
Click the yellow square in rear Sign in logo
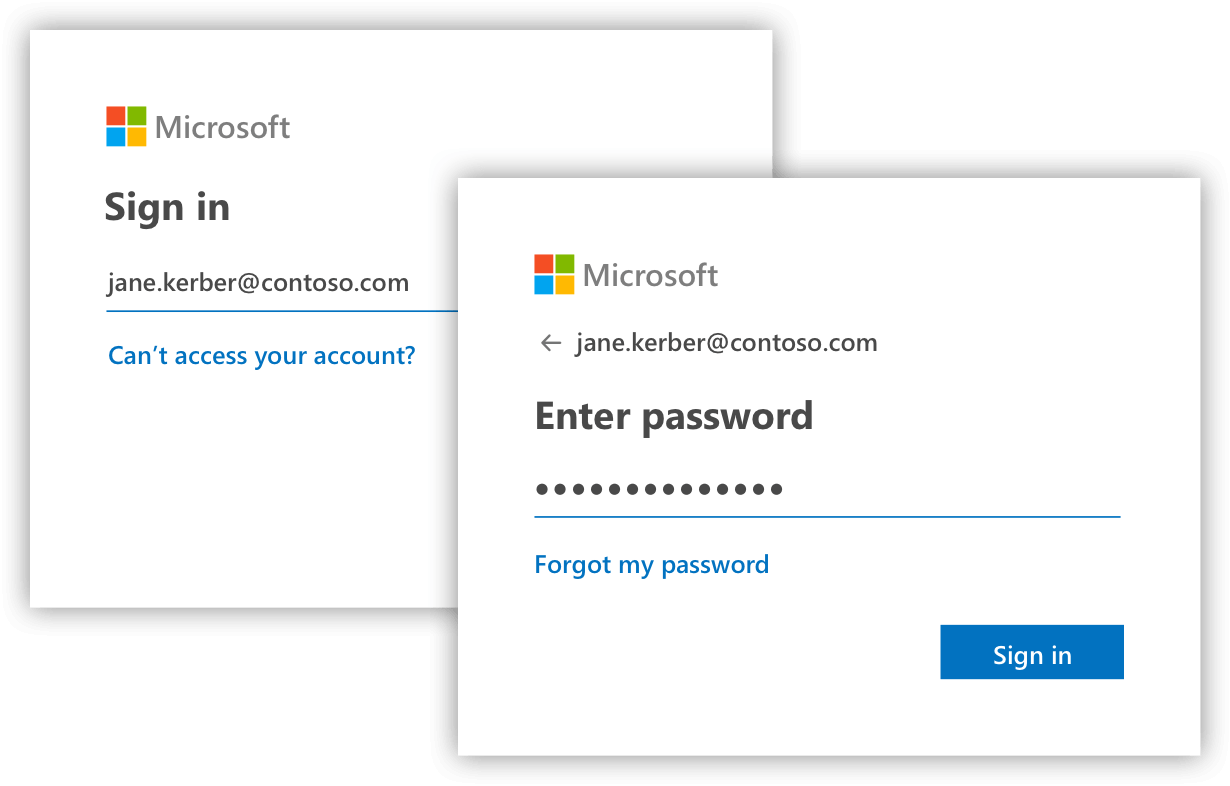pos(137,137)
